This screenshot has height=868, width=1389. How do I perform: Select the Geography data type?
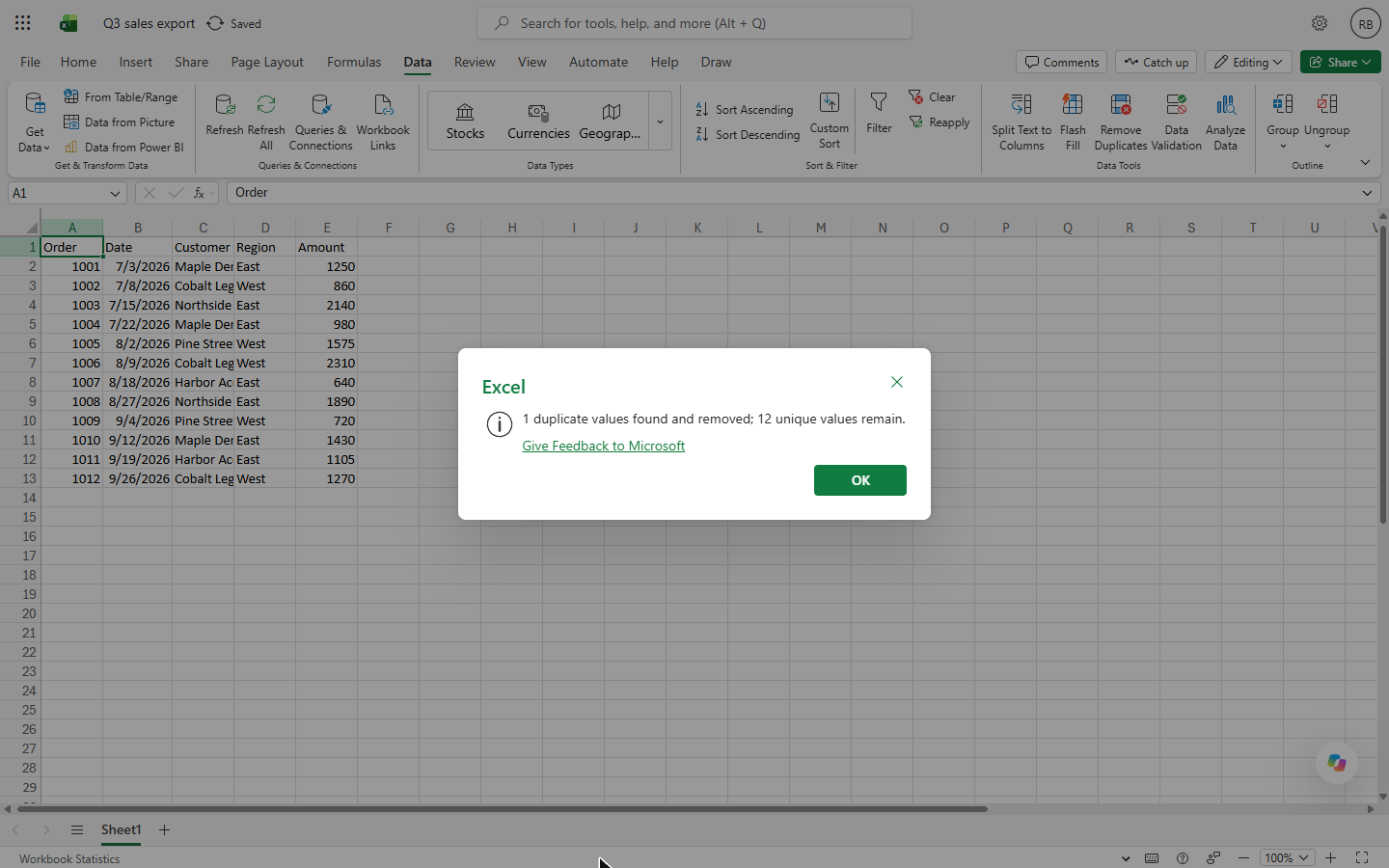tap(610, 121)
